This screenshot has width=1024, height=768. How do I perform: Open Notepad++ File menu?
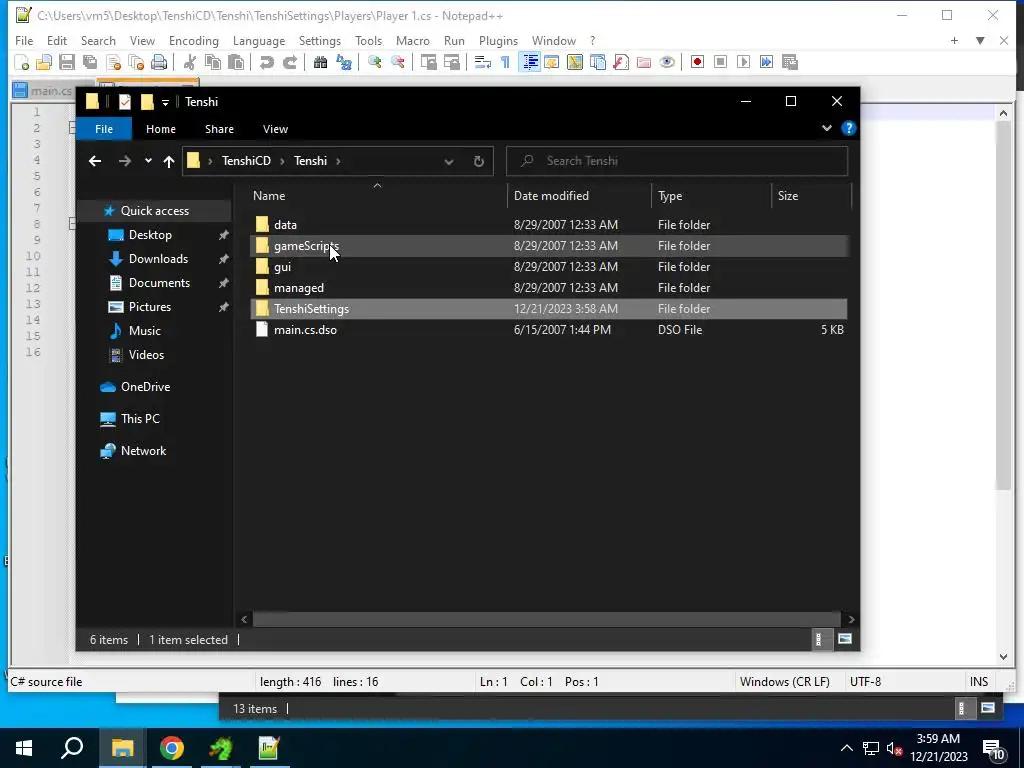24,40
